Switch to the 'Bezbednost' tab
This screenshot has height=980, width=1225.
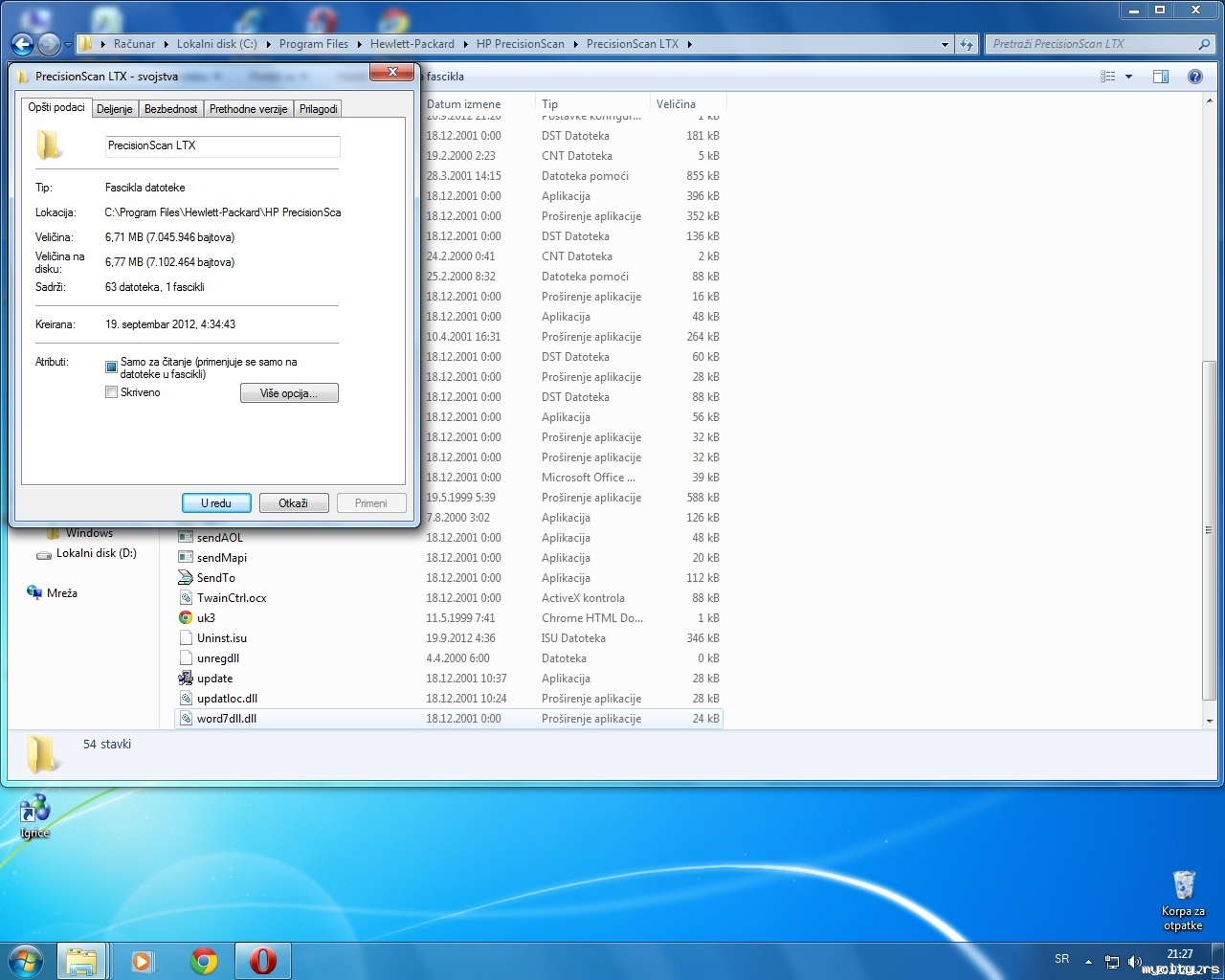(x=170, y=109)
